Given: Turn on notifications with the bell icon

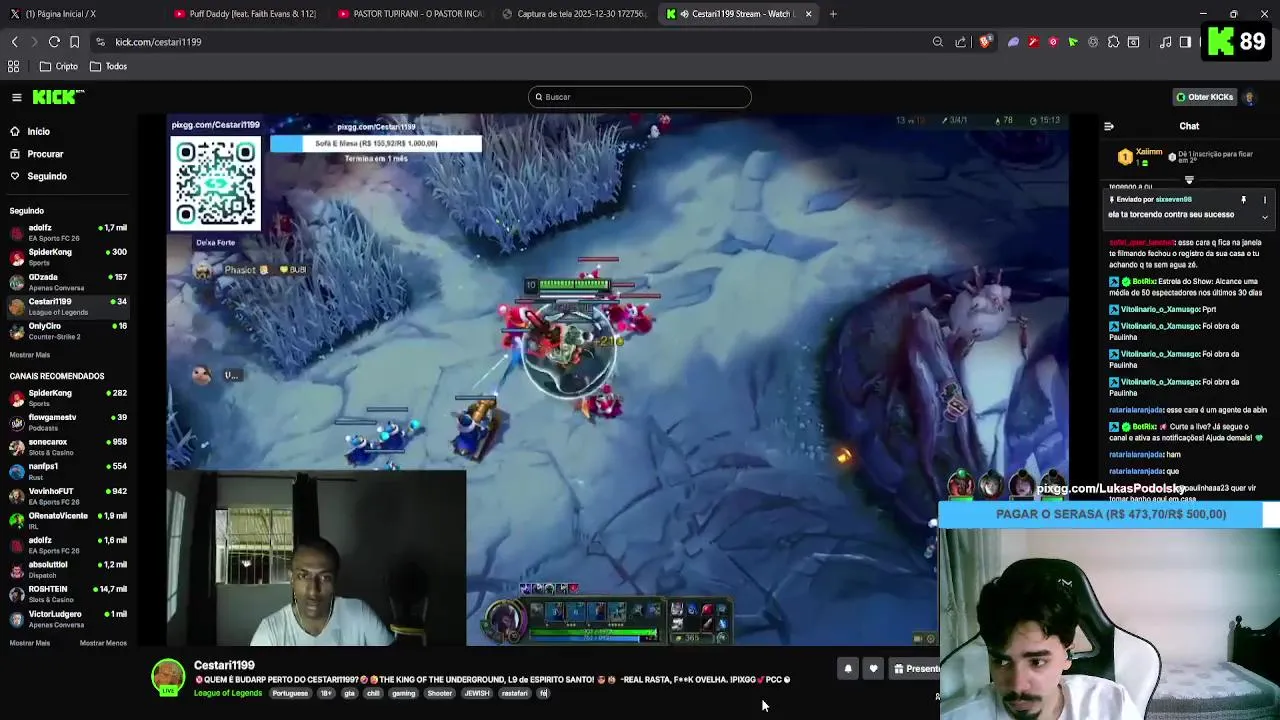Looking at the screenshot, I should coord(848,669).
